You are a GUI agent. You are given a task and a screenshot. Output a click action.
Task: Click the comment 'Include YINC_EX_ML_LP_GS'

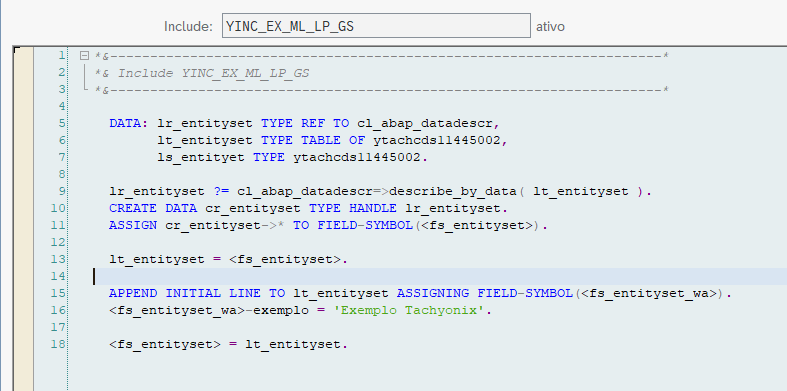(213, 73)
